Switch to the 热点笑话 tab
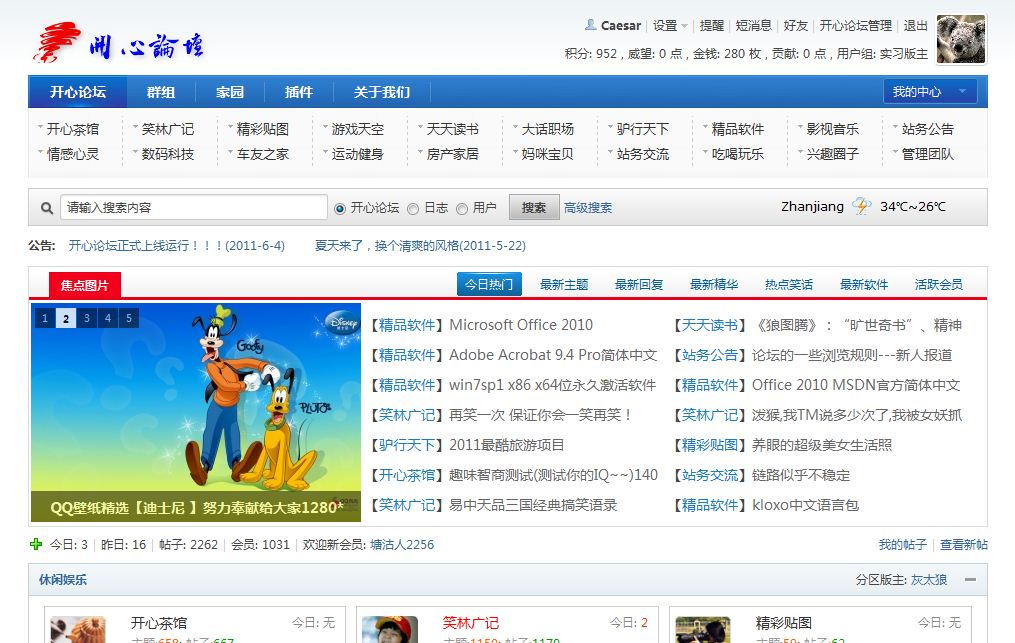 click(x=788, y=284)
